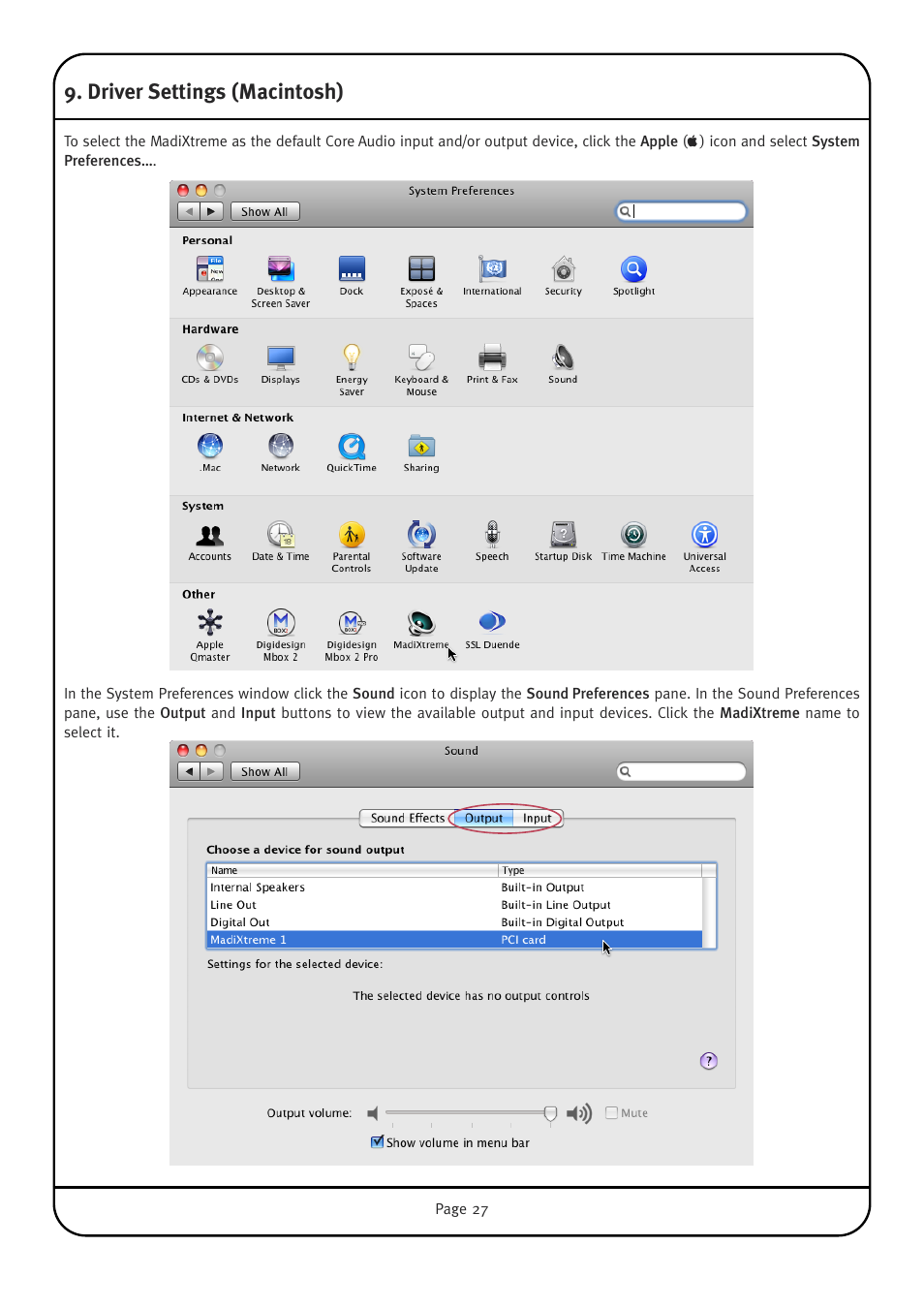Click forward arrow in Sound window toolbar
Image resolution: width=924 pixels, height=1308 pixels.
(212, 771)
